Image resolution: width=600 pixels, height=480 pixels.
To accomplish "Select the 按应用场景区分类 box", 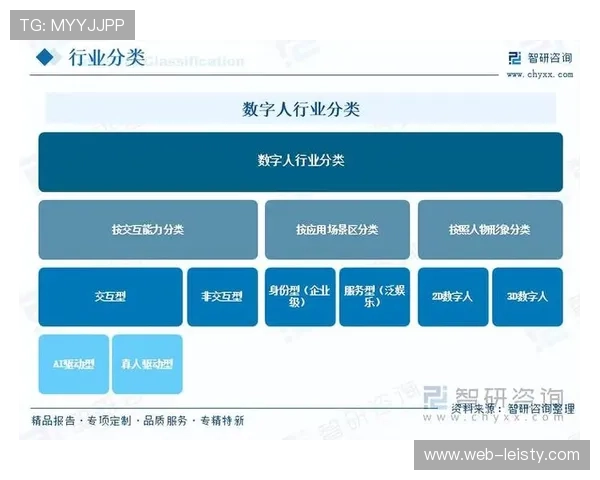I will pos(337,230).
